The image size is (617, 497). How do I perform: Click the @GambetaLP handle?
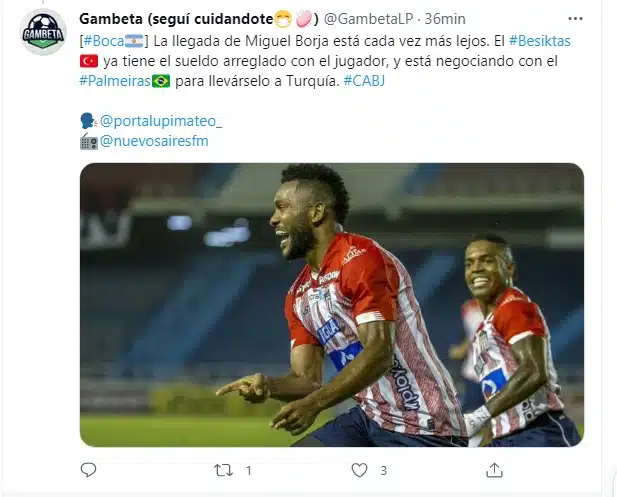pos(368,19)
